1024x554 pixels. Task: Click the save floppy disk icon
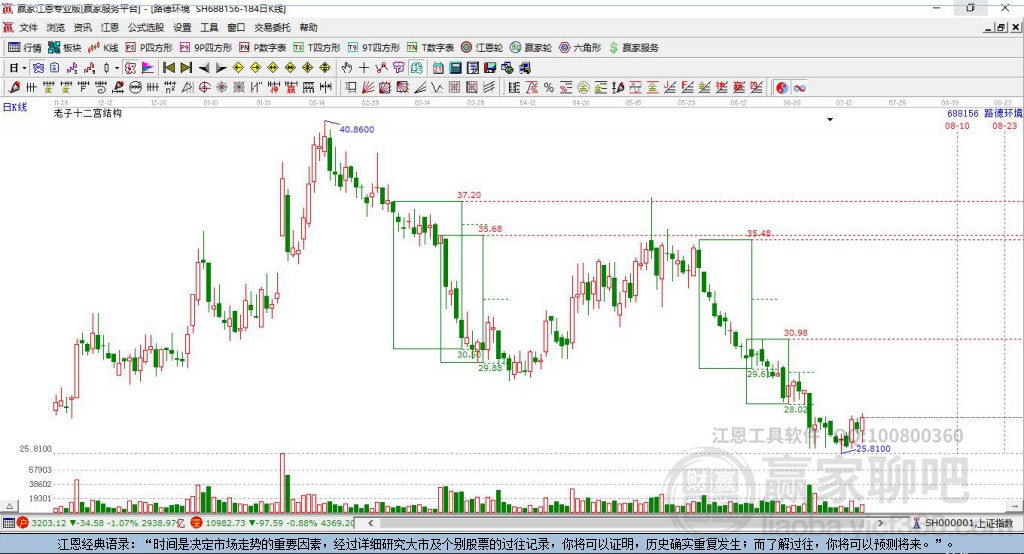coord(490,68)
